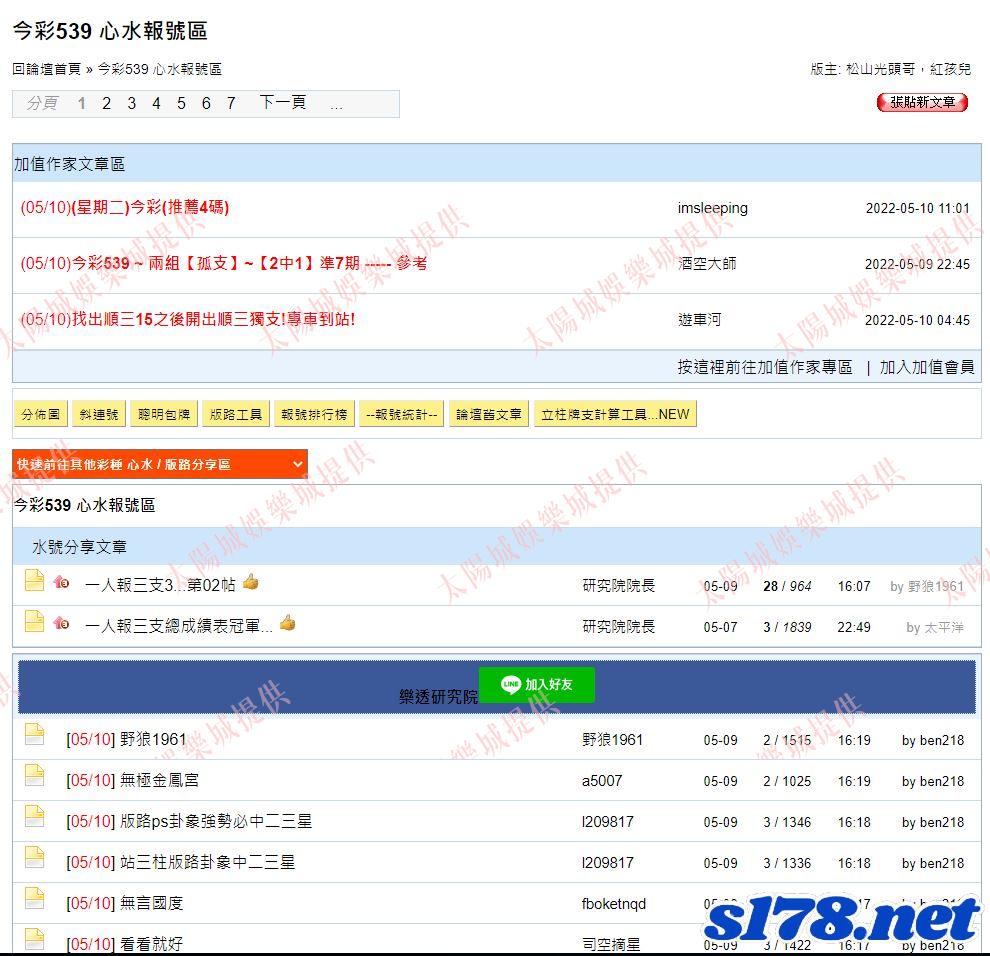Click 下一頁 next page link
Screen dimensions: 990x956
(283, 102)
